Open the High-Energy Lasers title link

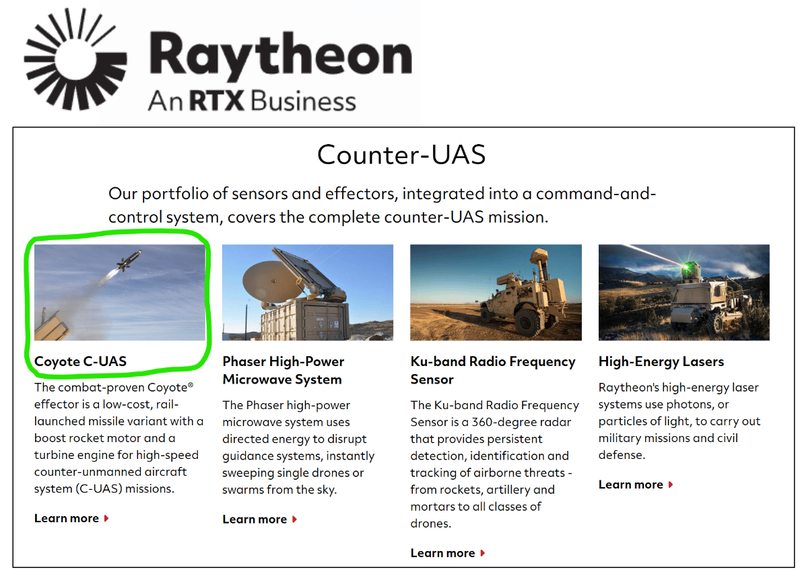661,362
